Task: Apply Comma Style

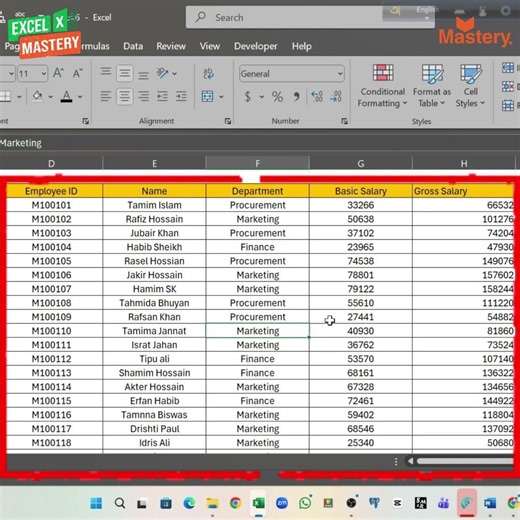Action: [296, 97]
